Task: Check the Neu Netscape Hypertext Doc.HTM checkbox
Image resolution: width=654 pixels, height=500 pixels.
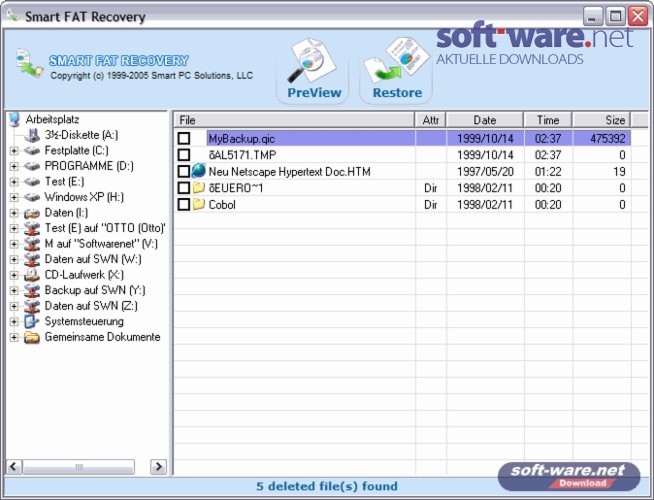Action: 184,171
